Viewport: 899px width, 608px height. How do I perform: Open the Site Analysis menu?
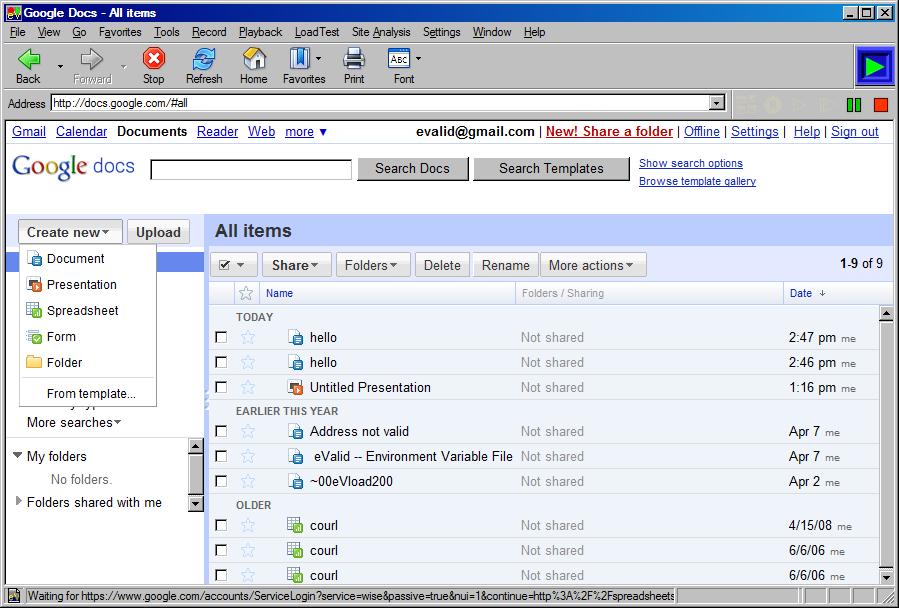pyautogui.click(x=381, y=32)
